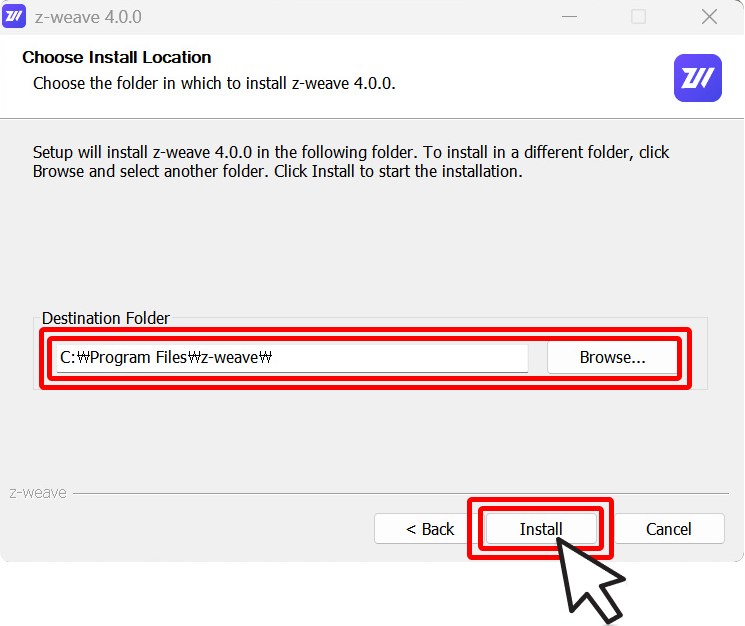Click the header subtitle about choosing the folder
The width and height of the screenshot is (745, 626).
click(214, 83)
